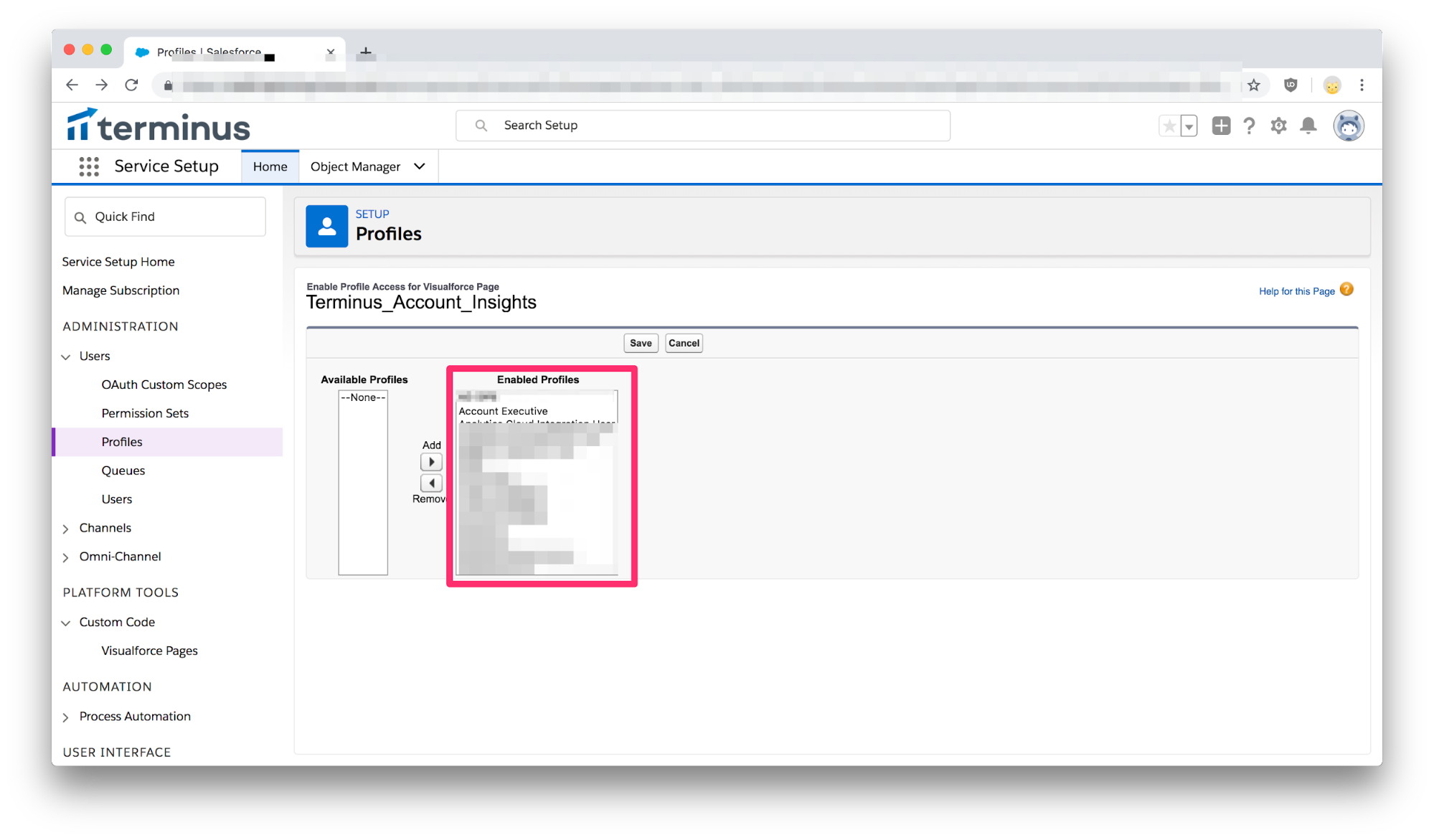Click the shield extension icon
The height and width of the screenshot is (840, 1434).
(x=1291, y=85)
